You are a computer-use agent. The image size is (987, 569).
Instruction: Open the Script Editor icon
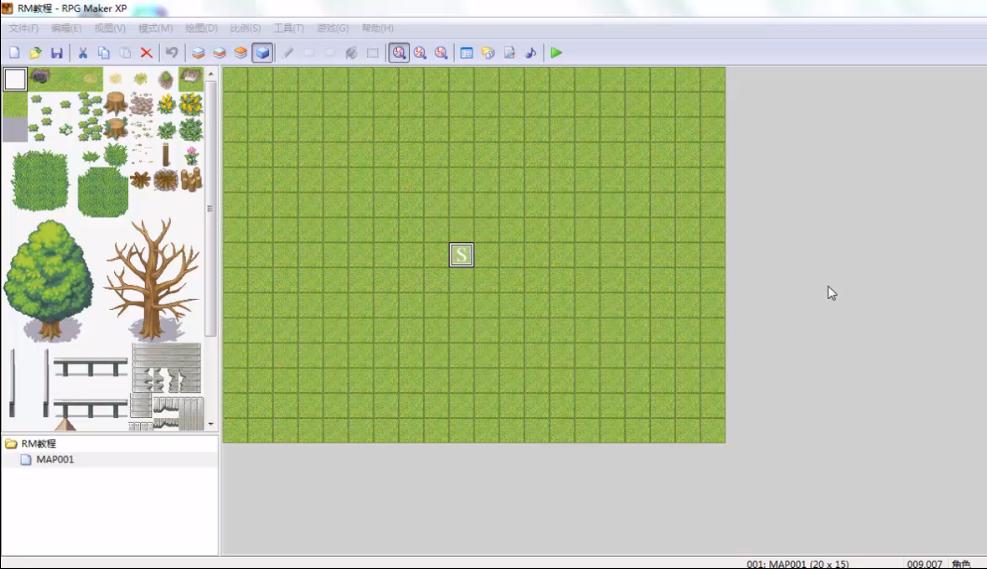(509, 53)
